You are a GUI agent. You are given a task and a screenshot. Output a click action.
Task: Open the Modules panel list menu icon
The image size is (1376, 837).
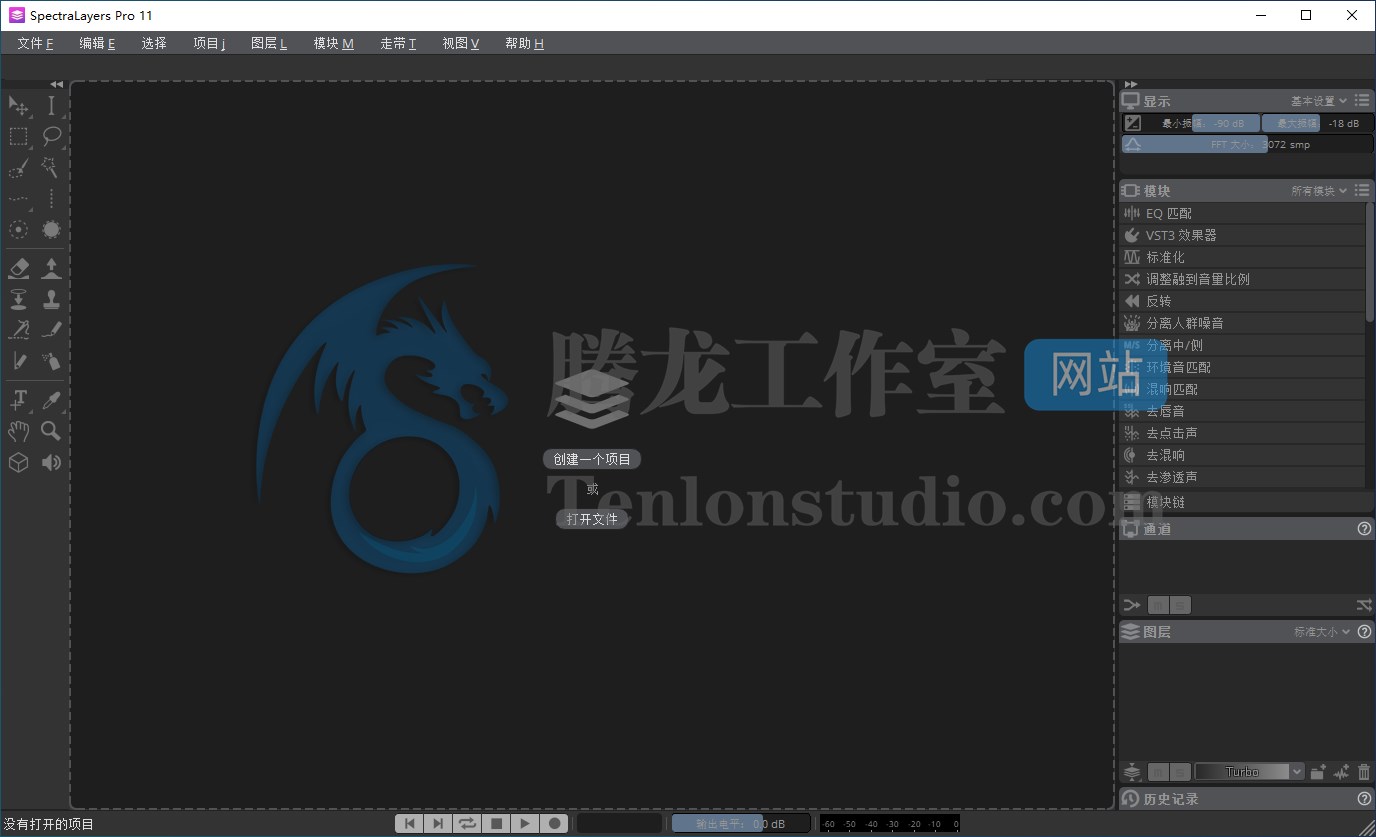point(1362,190)
